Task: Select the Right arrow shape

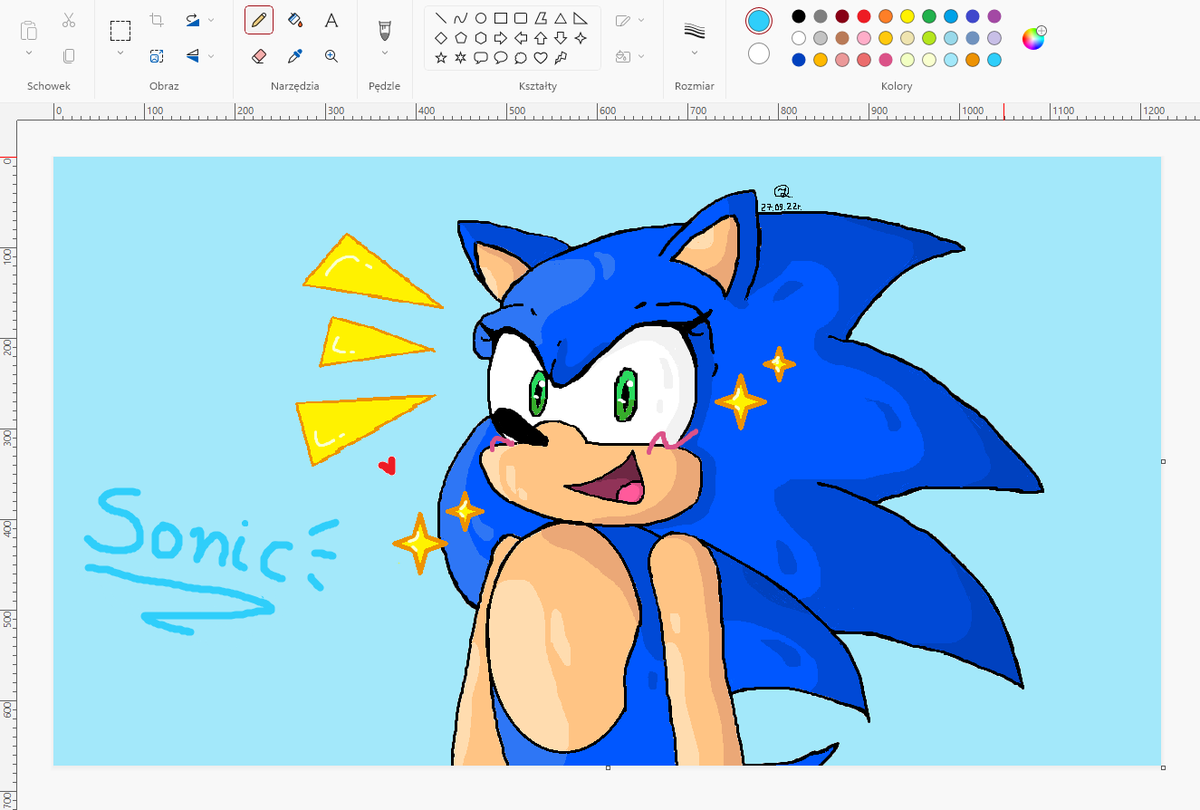Action: (501, 38)
